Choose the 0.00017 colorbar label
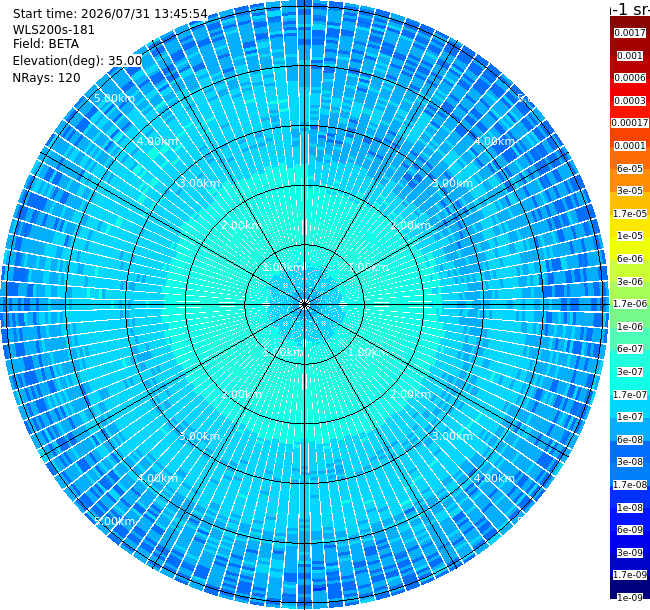This screenshot has width=650, height=610. (x=630, y=123)
